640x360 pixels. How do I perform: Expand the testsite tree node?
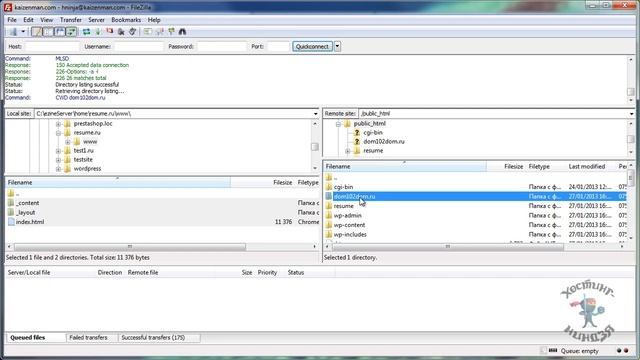tap(58, 160)
